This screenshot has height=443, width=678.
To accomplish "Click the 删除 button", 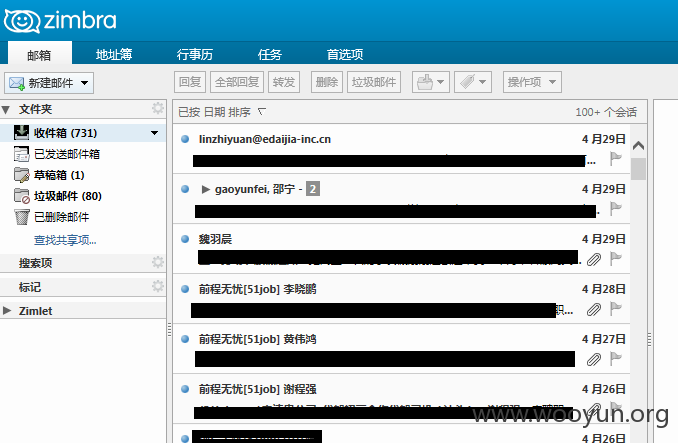I will [327, 82].
